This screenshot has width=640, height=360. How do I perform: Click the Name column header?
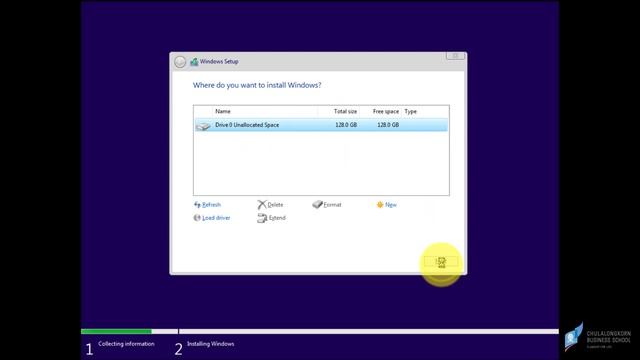pos(223,111)
